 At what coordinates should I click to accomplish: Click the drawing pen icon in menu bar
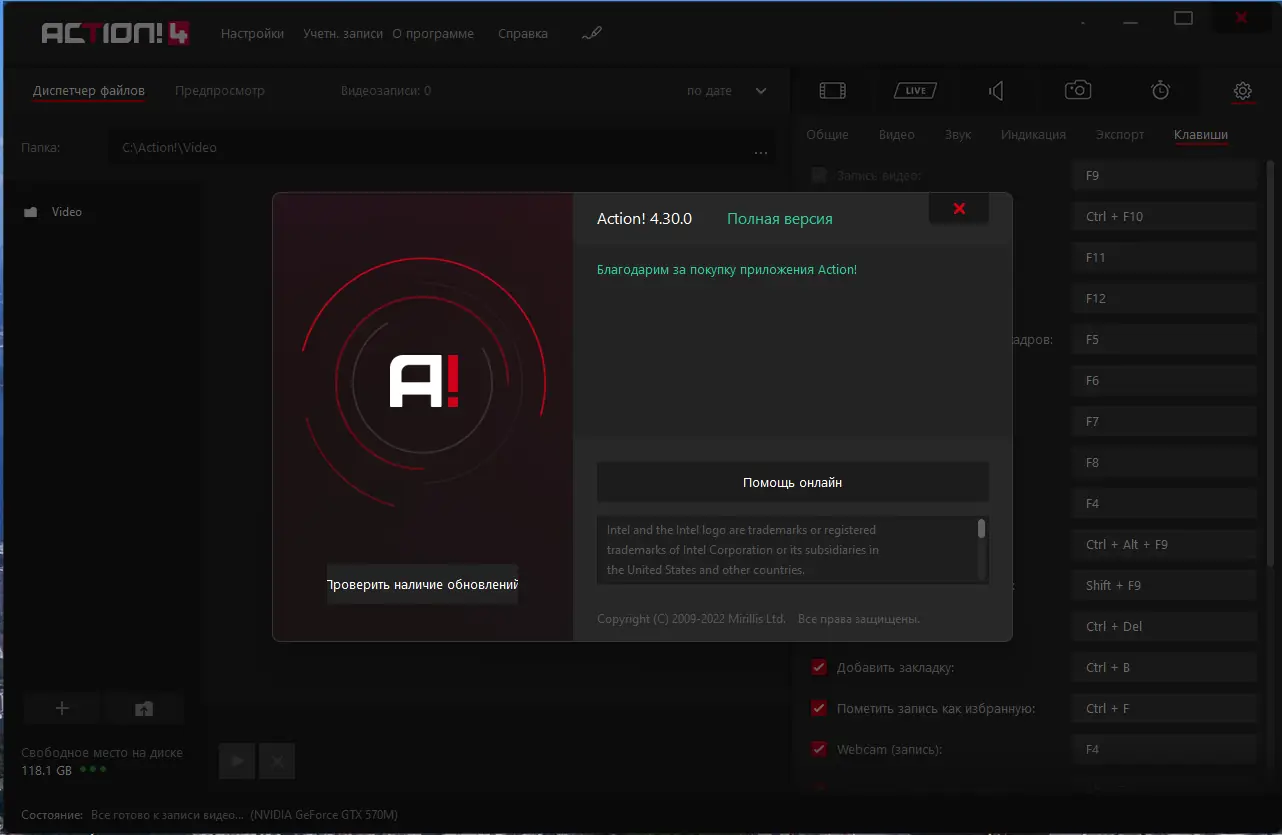click(x=592, y=33)
